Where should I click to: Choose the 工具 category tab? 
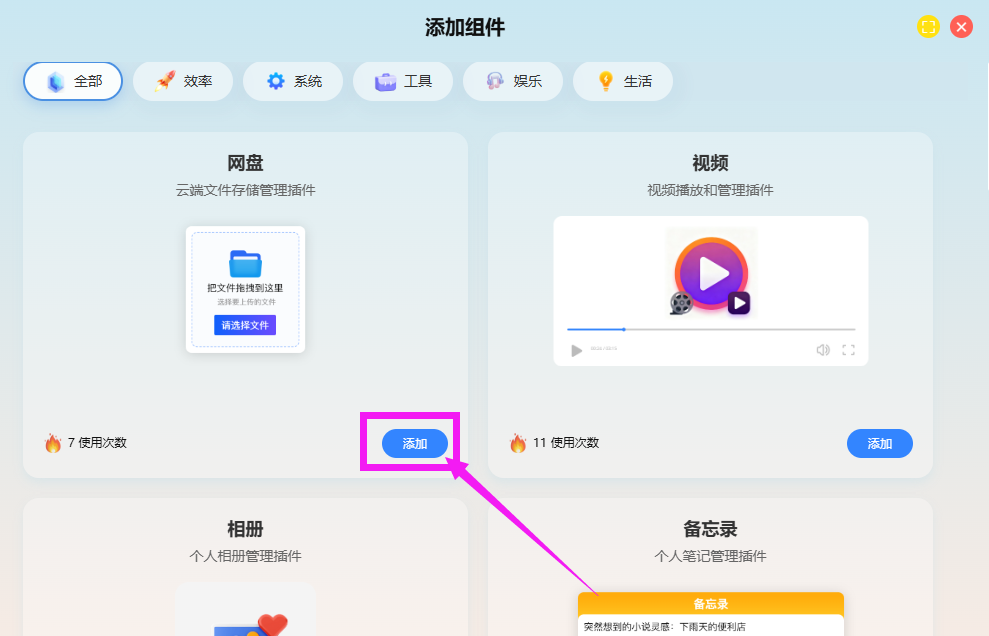pos(403,81)
